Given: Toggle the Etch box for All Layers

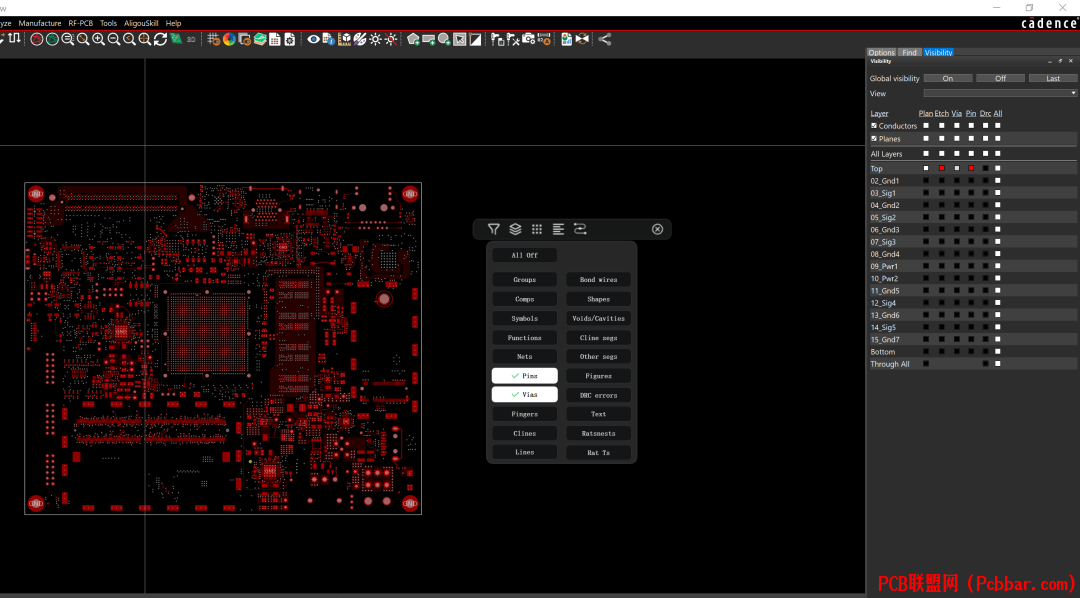Looking at the screenshot, I should coord(942,154).
